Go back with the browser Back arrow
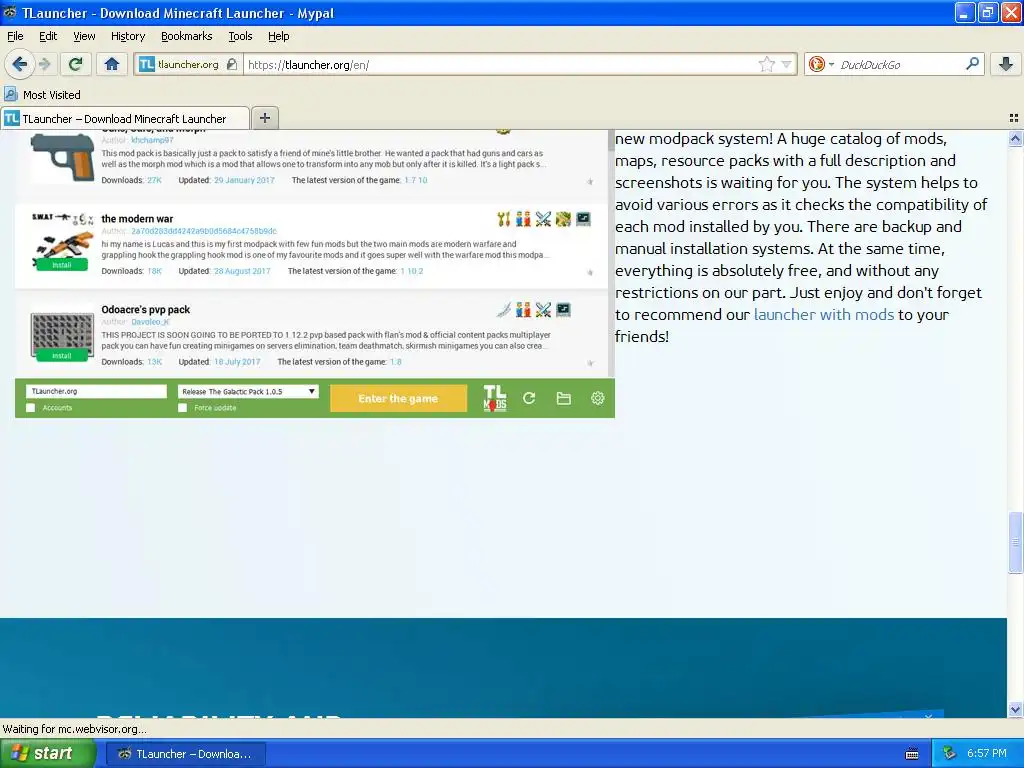The image size is (1024, 768). [x=19, y=64]
